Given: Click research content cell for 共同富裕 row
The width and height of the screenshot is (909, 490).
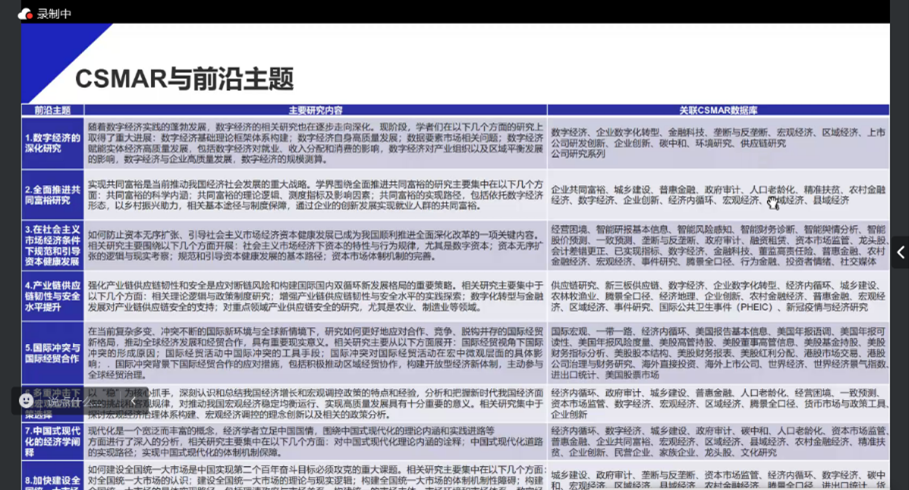Looking at the screenshot, I should (x=315, y=194).
